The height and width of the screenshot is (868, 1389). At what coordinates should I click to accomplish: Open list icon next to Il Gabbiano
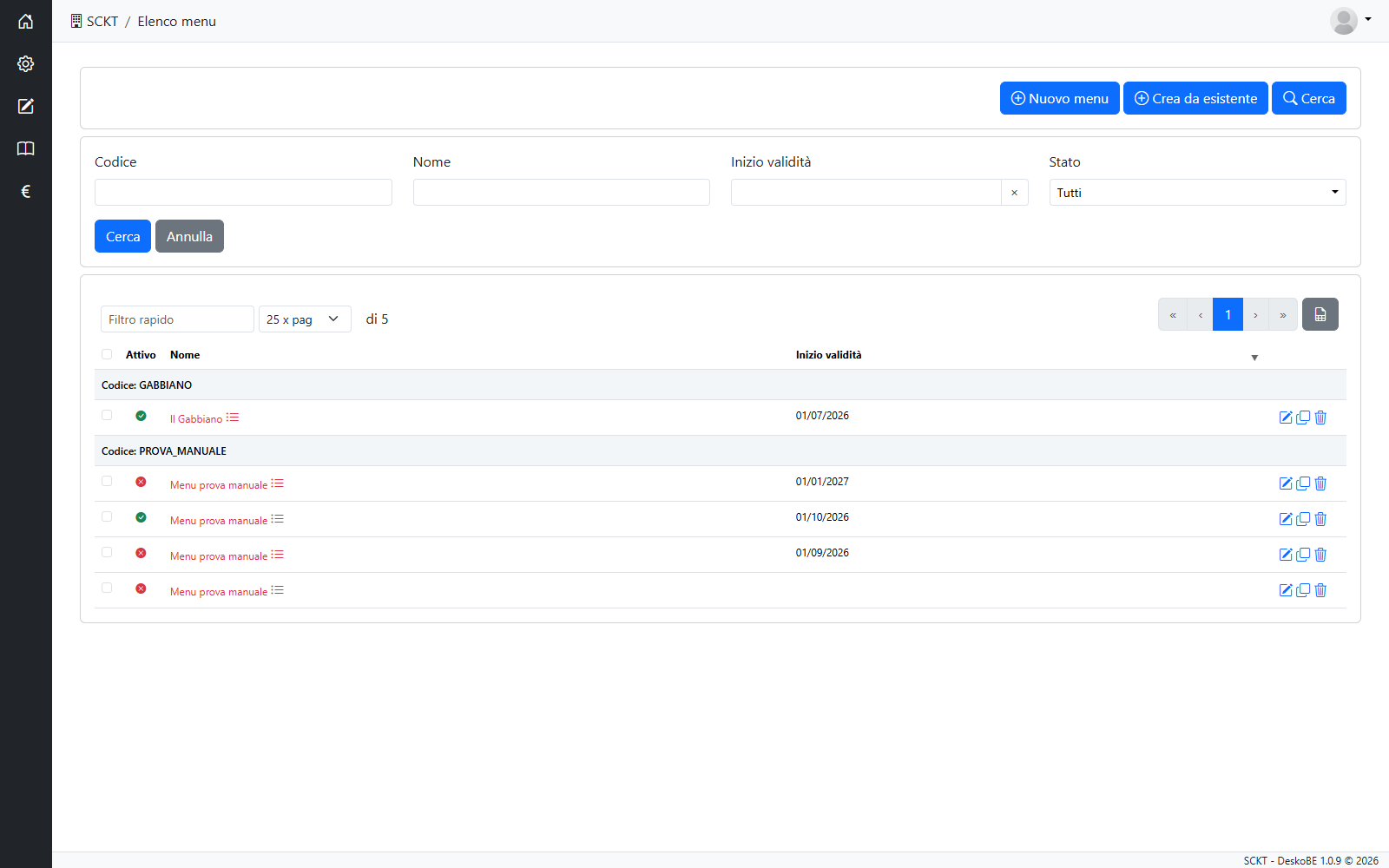(x=233, y=418)
